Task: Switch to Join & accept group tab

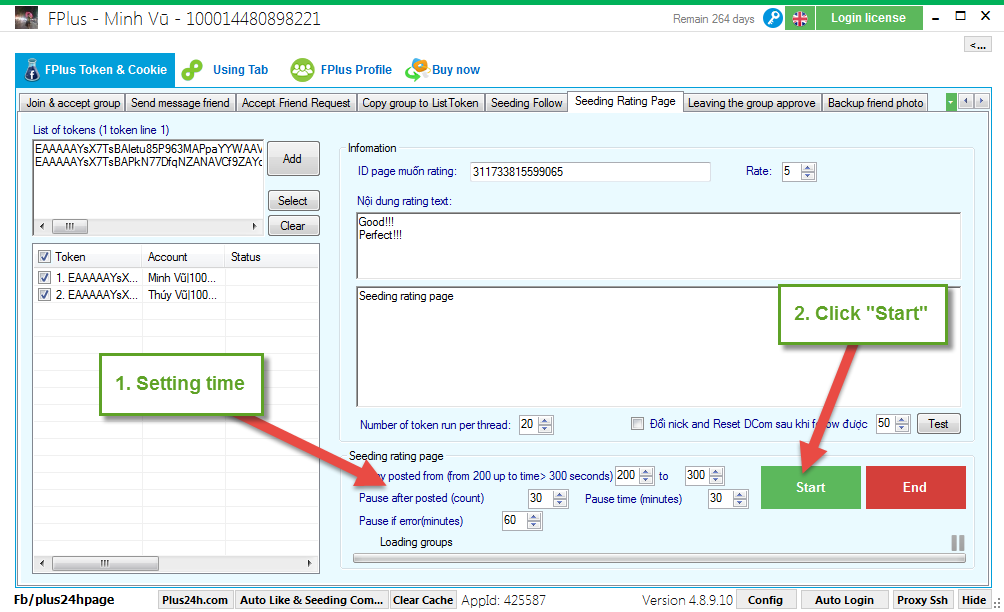Action: (73, 103)
